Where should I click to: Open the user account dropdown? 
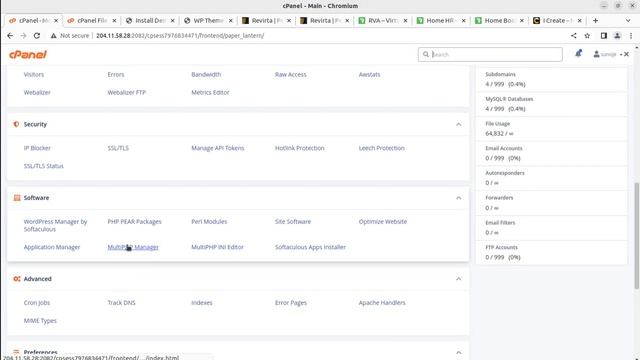pyautogui.click(x=608, y=54)
